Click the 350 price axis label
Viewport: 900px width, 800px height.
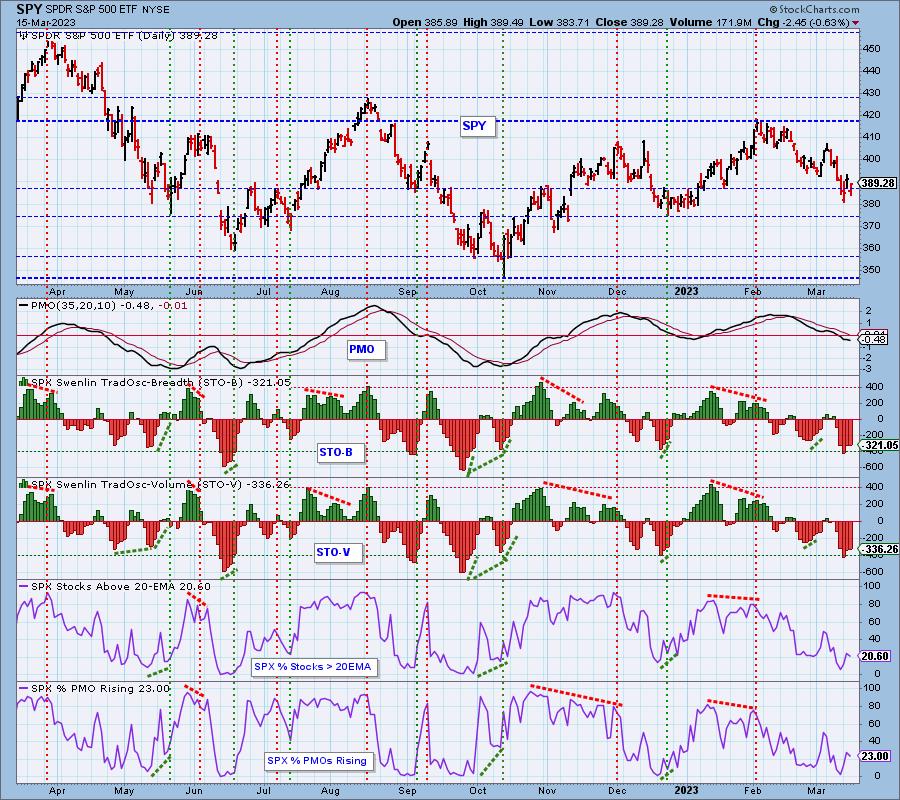coord(872,270)
